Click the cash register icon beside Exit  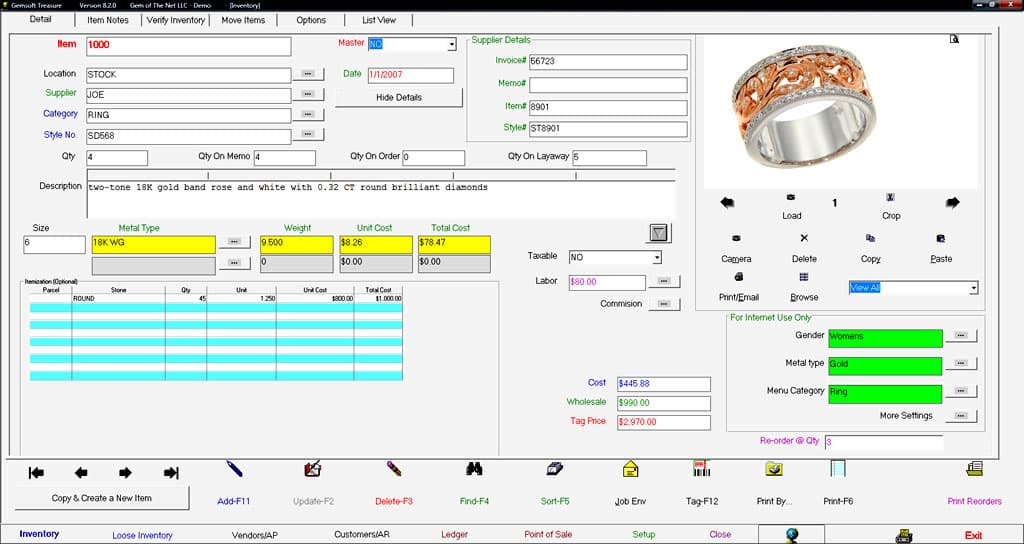[x=904, y=536]
